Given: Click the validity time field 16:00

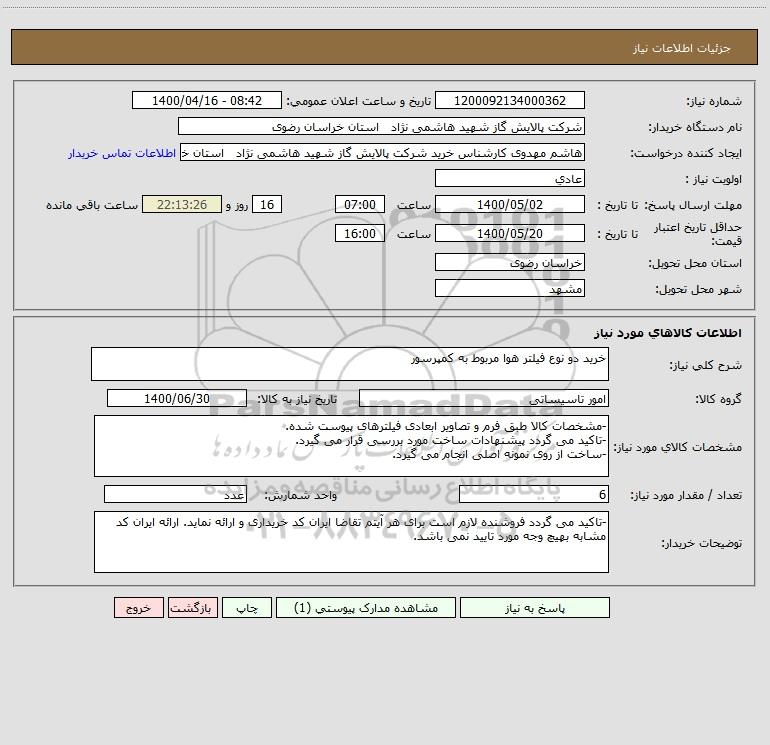Looking at the screenshot, I should 359,233.
